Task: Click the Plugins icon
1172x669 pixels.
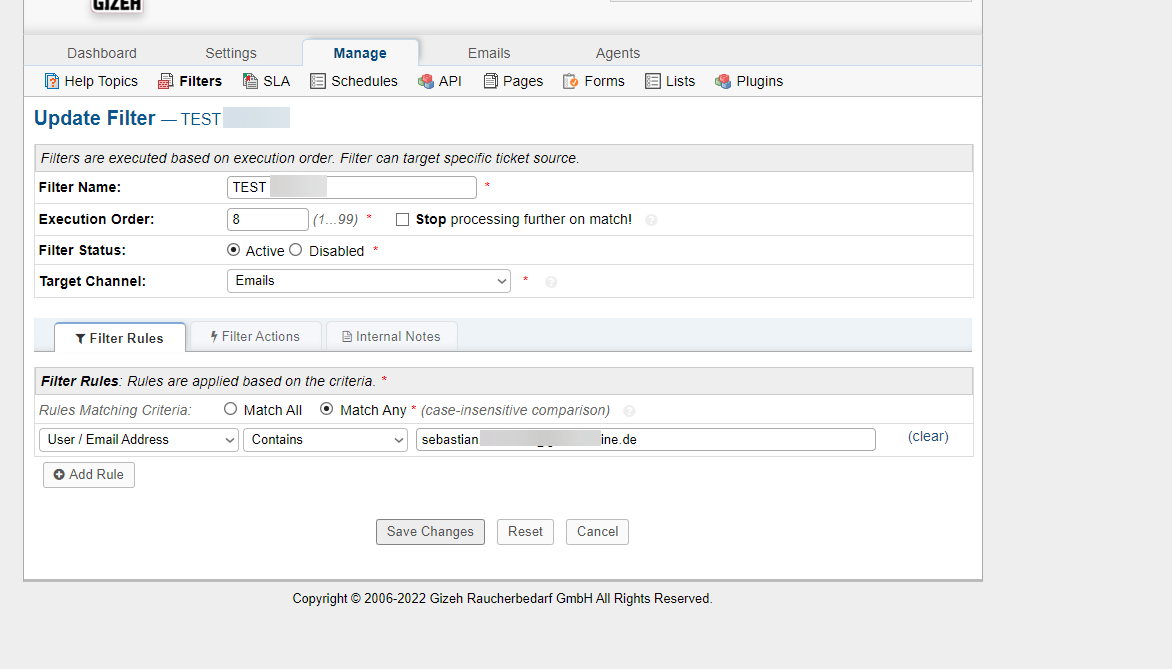Action: click(723, 81)
